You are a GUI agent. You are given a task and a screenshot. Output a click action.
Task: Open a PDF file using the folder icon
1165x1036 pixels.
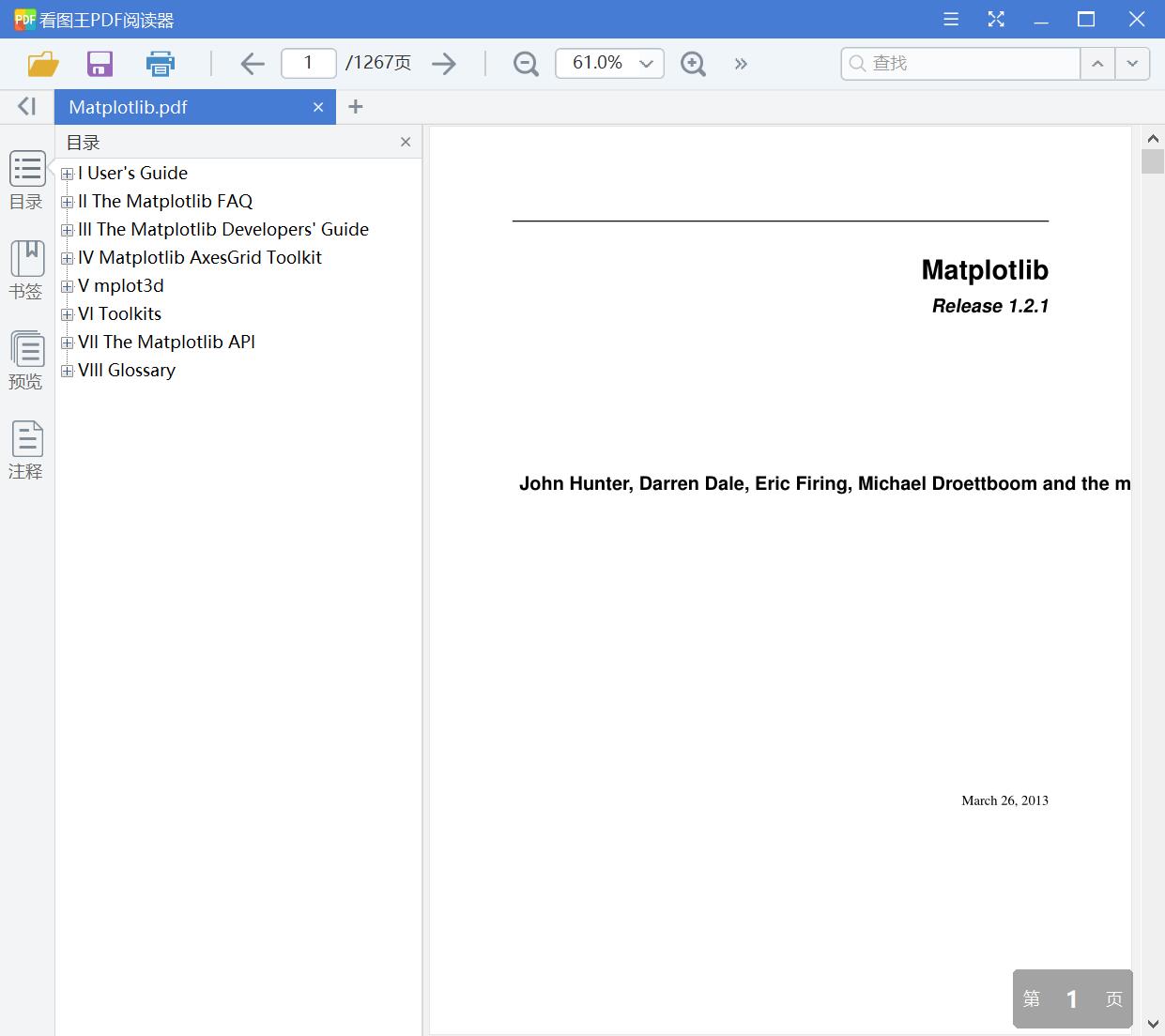point(41,63)
